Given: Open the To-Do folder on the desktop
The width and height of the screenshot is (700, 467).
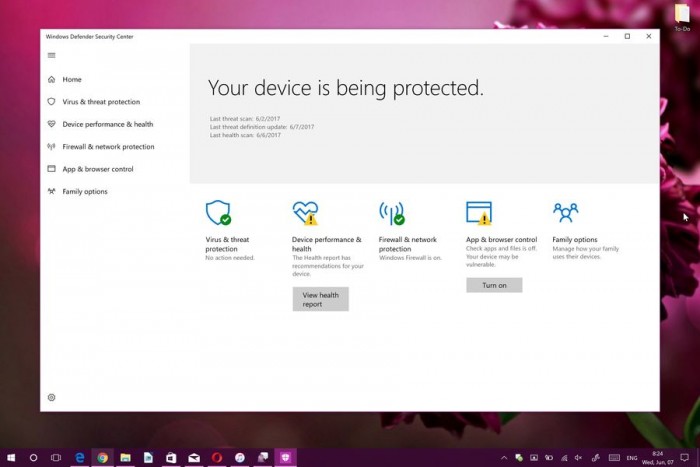Looking at the screenshot, I should 682,17.
